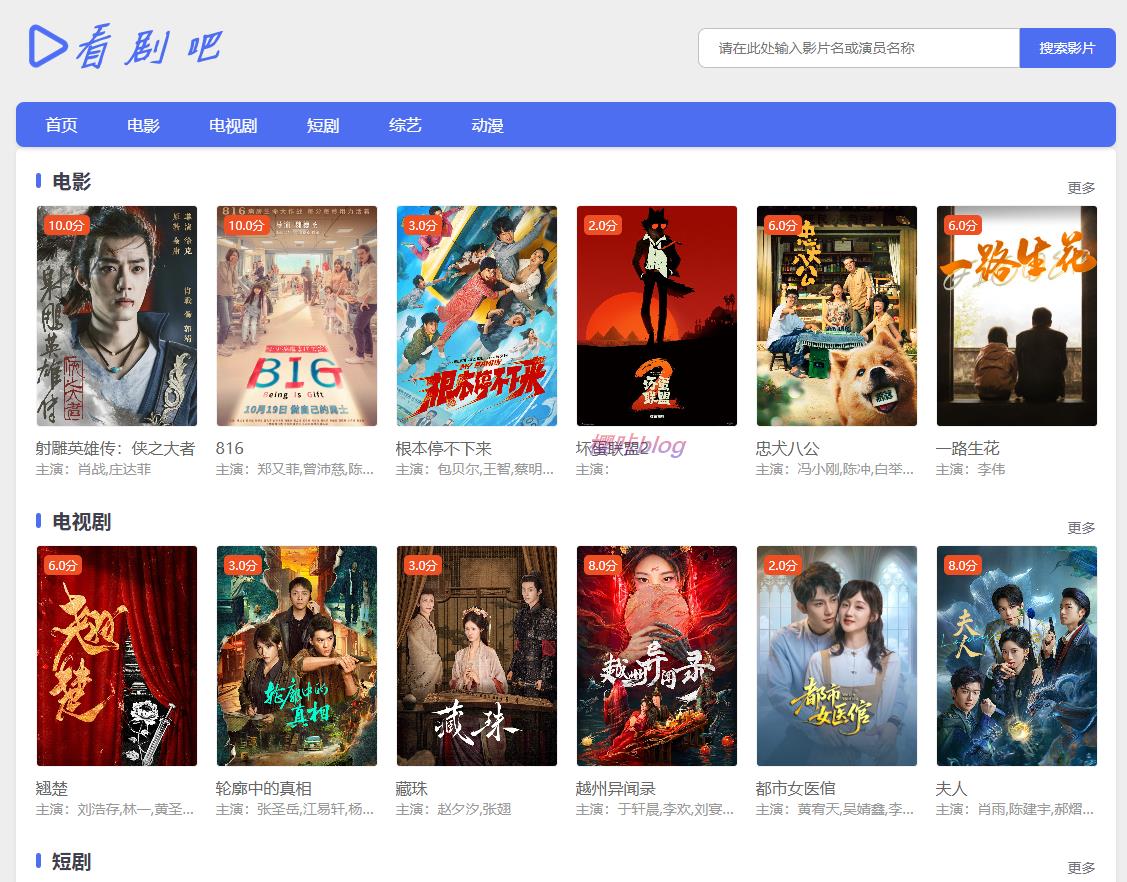
Task: Click cast text starting 张圣岳,江易轩
Action: tap(295, 809)
